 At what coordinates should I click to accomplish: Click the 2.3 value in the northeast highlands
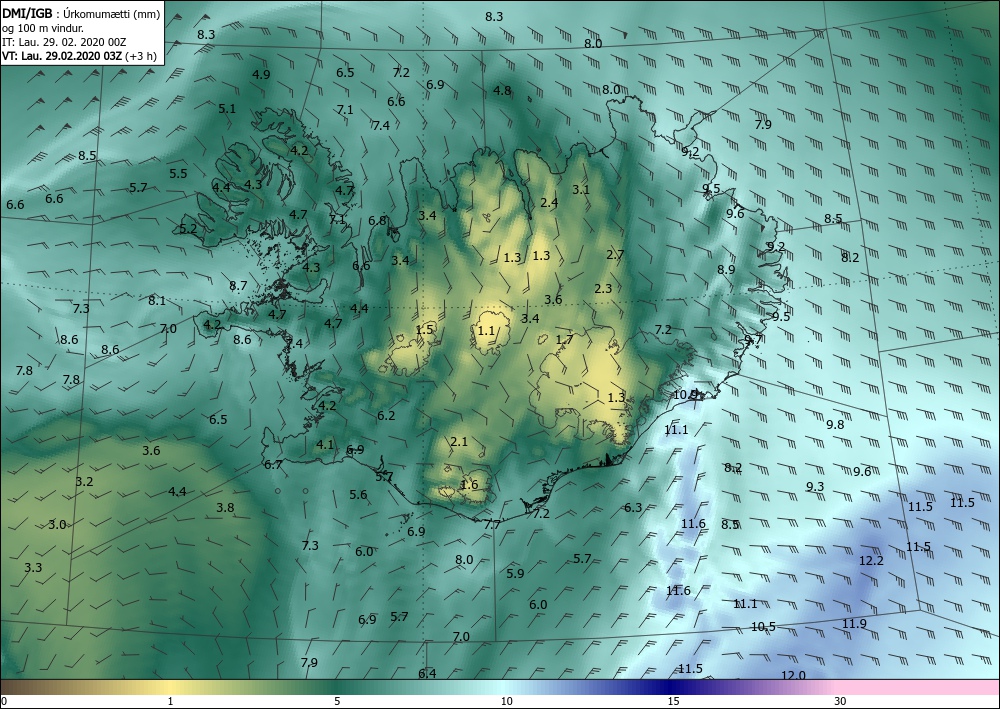(603, 289)
